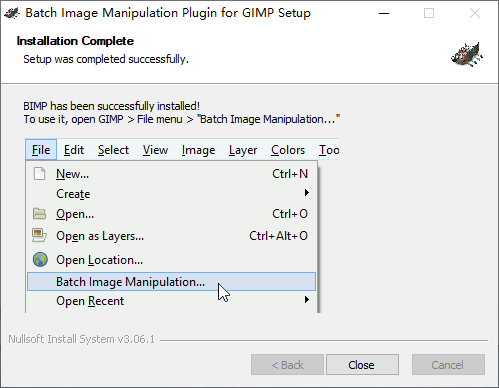
Task: Click the new document icon beside New...
Action: point(39,174)
